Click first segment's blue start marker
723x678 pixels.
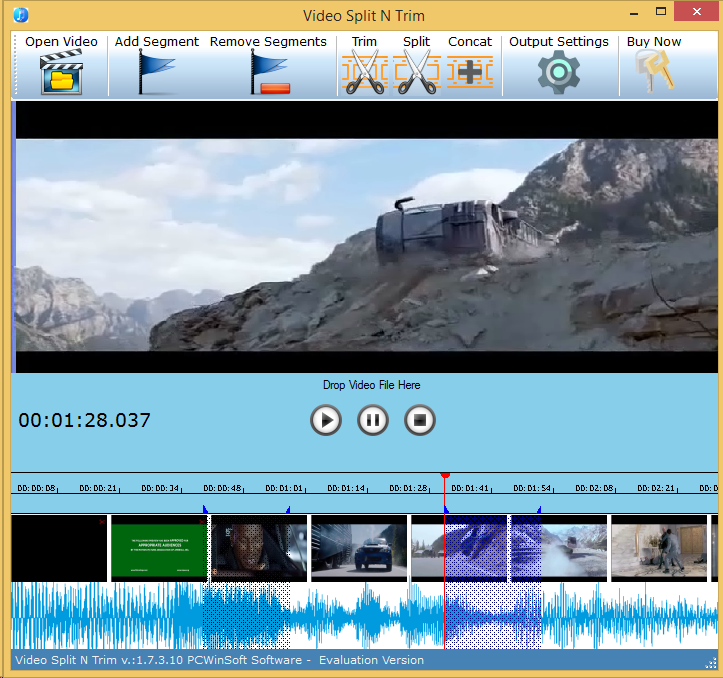pyautogui.click(x=205, y=509)
